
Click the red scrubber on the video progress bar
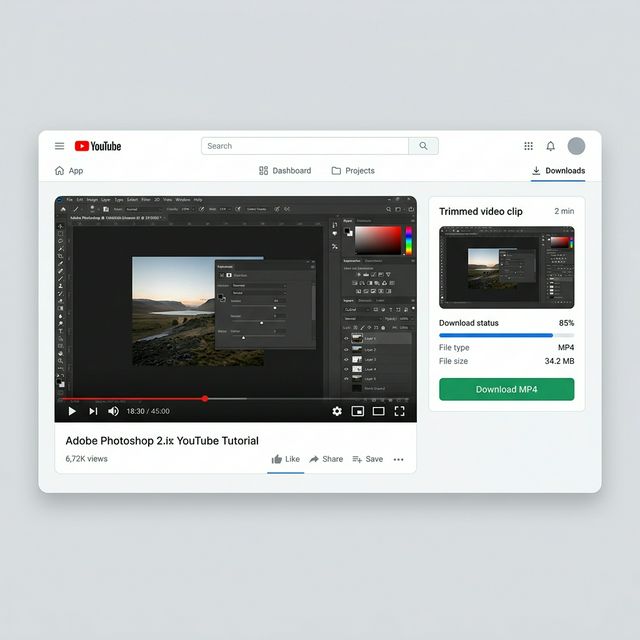(x=205, y=398)
